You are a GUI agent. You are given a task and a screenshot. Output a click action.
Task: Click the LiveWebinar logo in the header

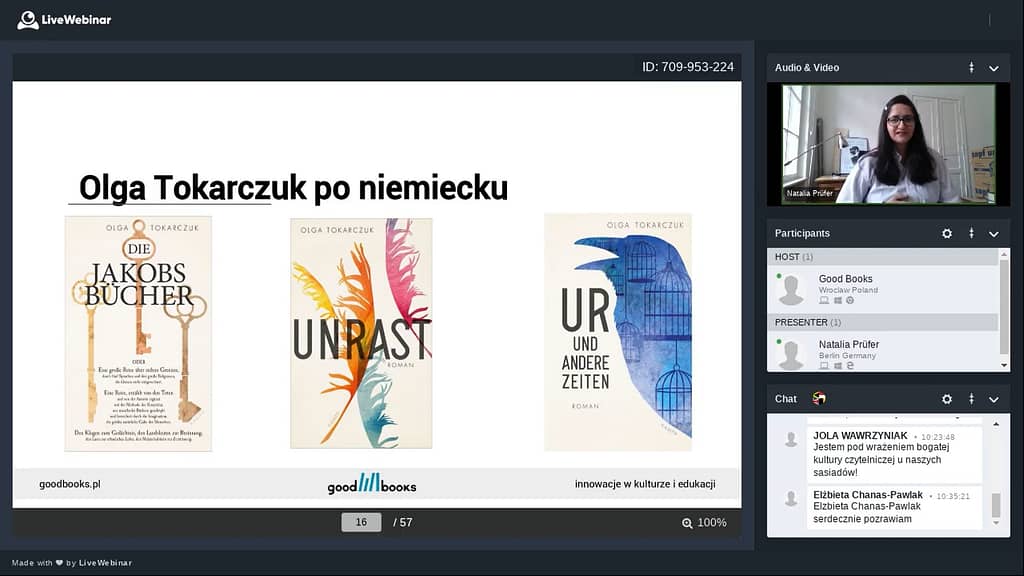coord(64,20)
